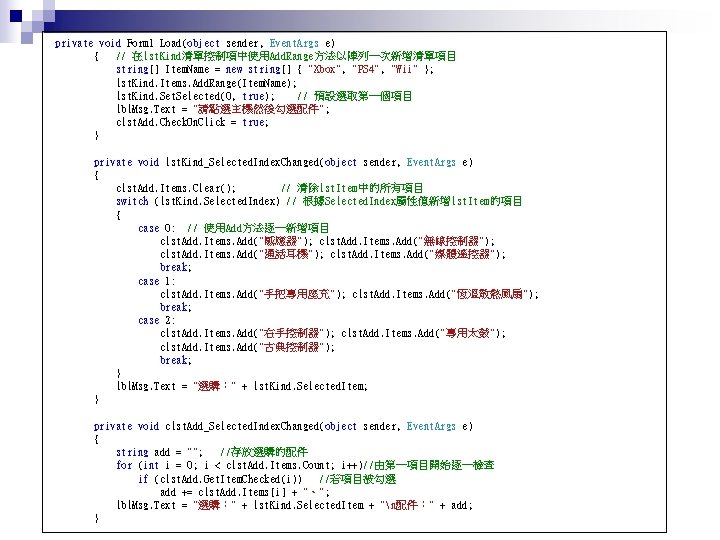720x540 pixels.
Task: Click the clstAdd_SelectedIndexChanged method name
Action: tap(242, 426)
